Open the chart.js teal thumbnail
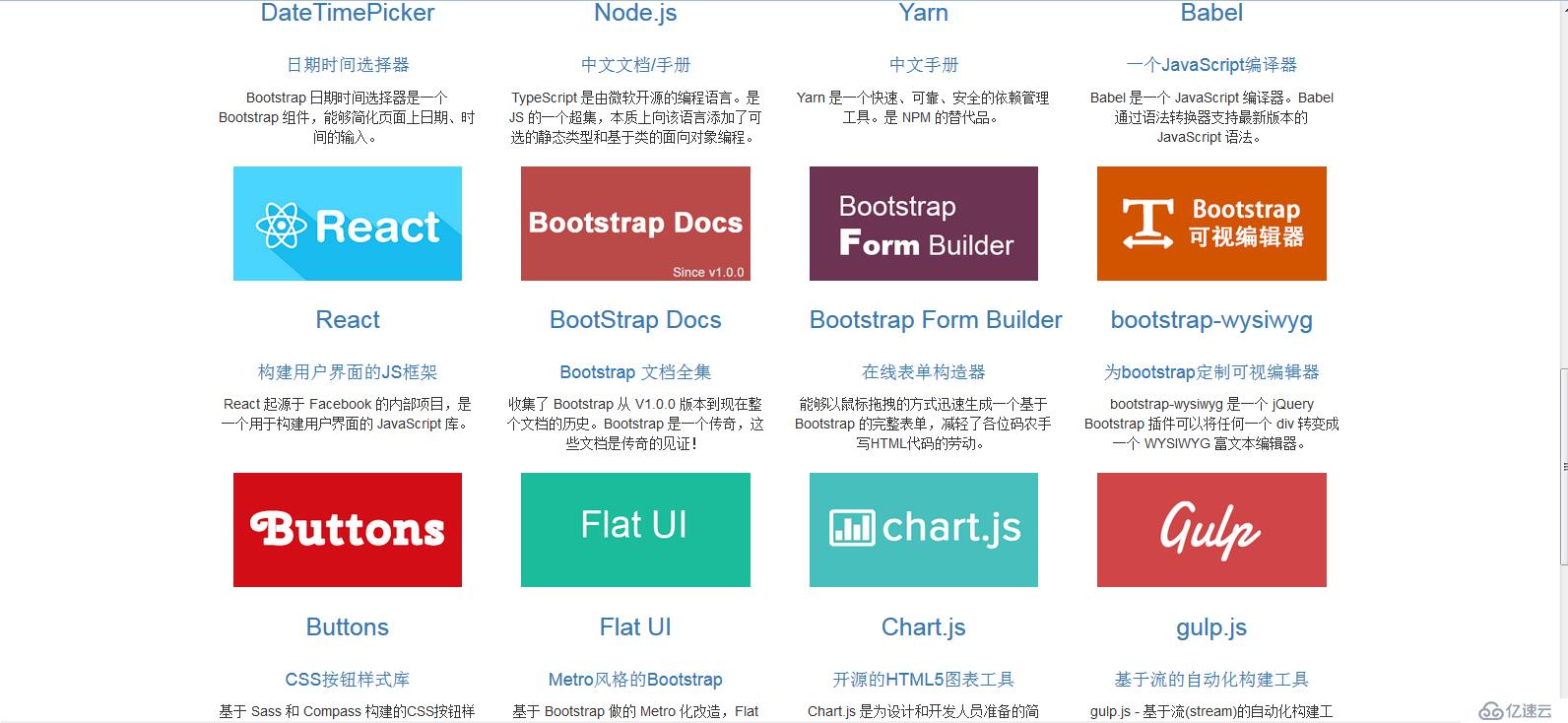Viewport: 1568px width, 723px height. pos(924,530)
